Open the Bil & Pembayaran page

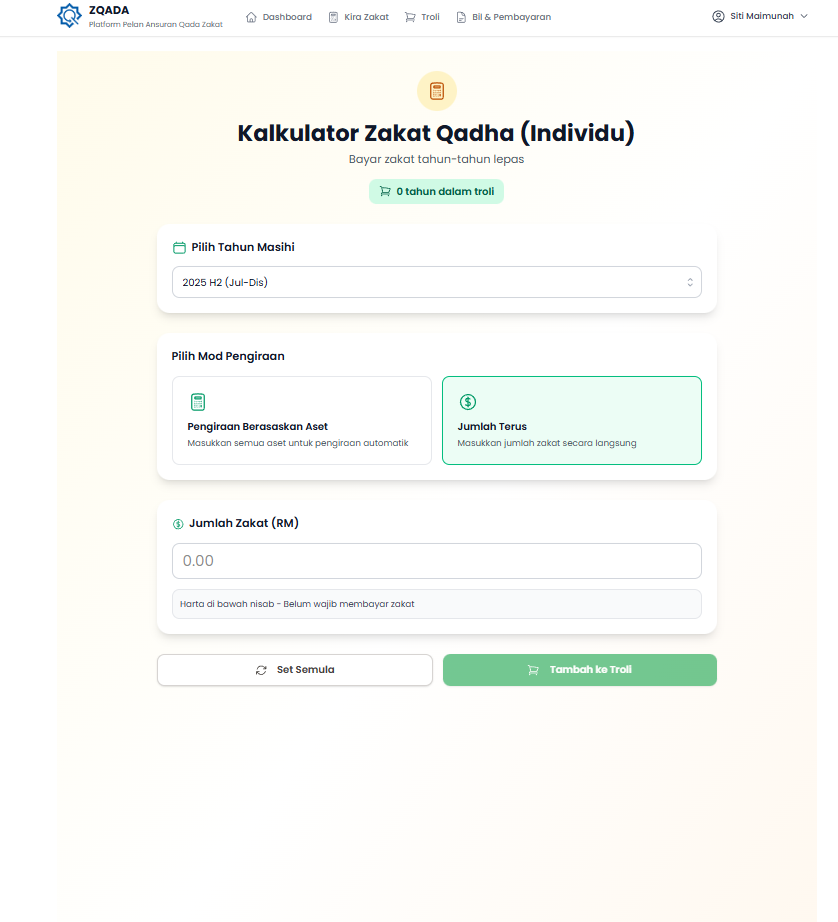[x=511, y=17]
